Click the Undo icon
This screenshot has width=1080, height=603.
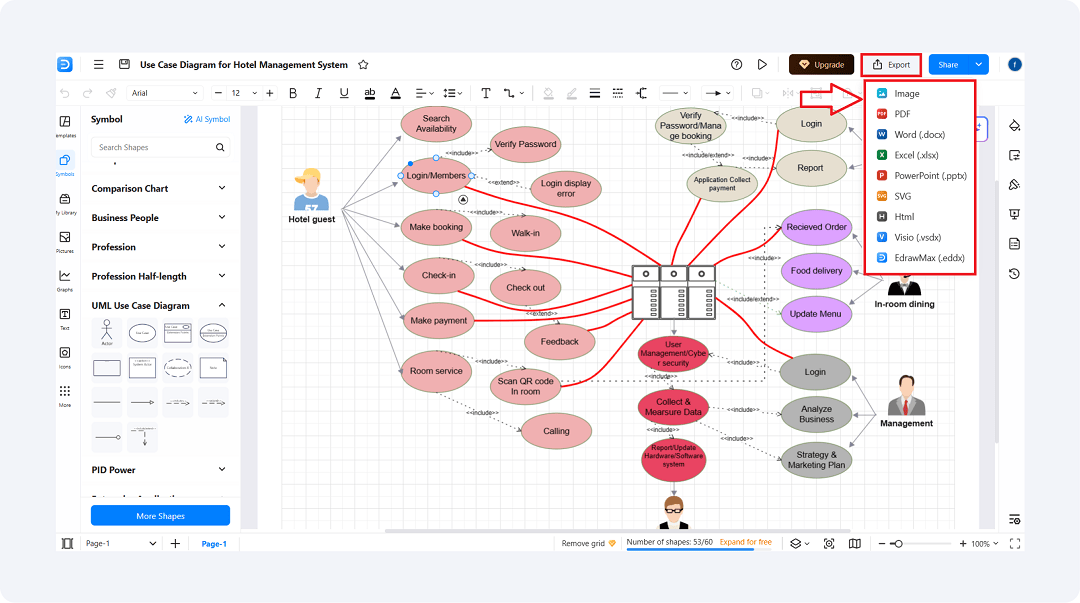point(65,93)
